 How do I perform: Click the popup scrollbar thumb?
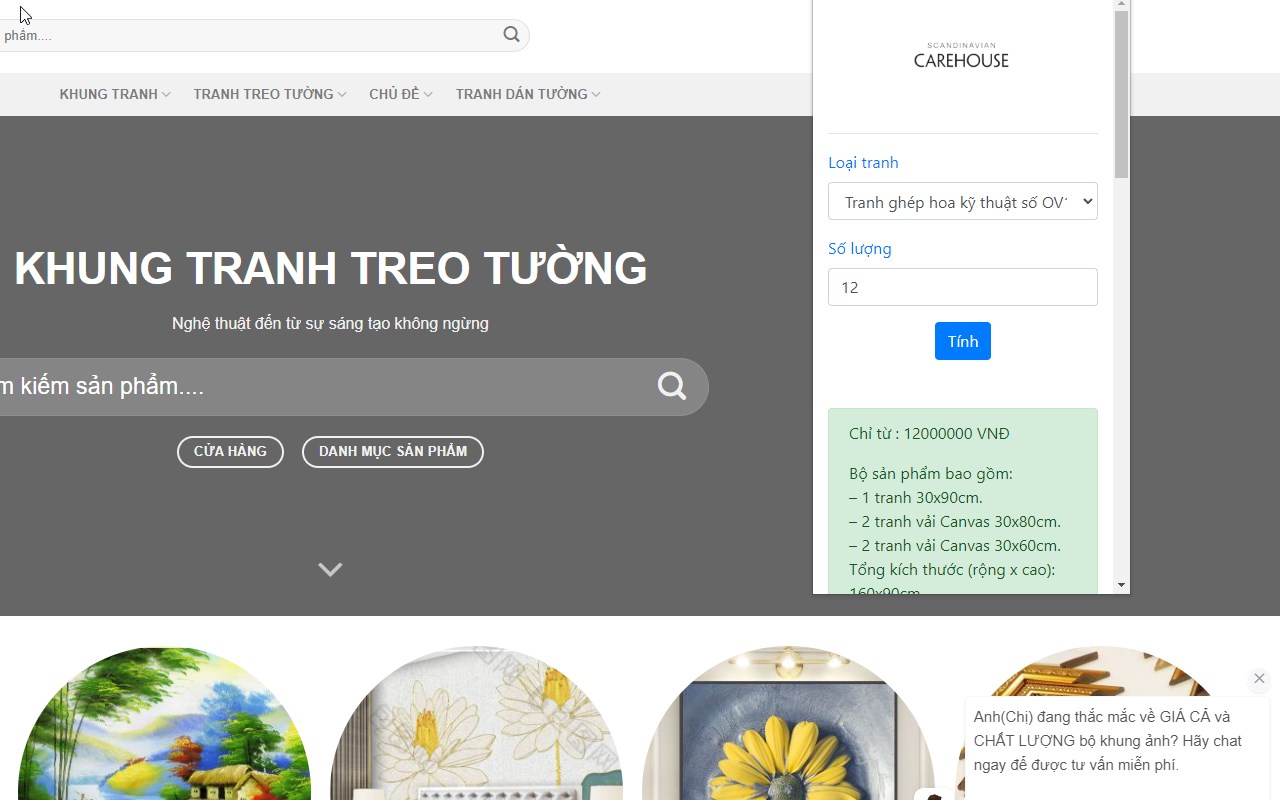click(x=1121, y=95)
